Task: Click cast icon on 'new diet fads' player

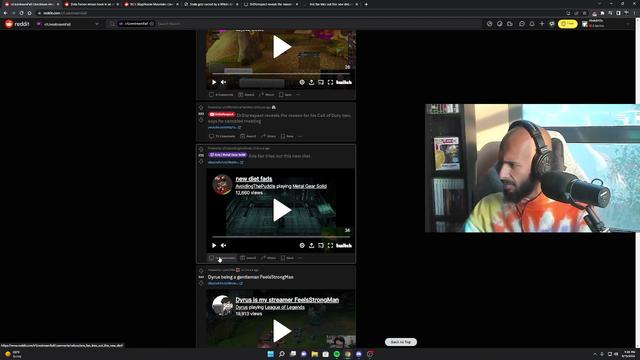Action: [x=321, y=245]
